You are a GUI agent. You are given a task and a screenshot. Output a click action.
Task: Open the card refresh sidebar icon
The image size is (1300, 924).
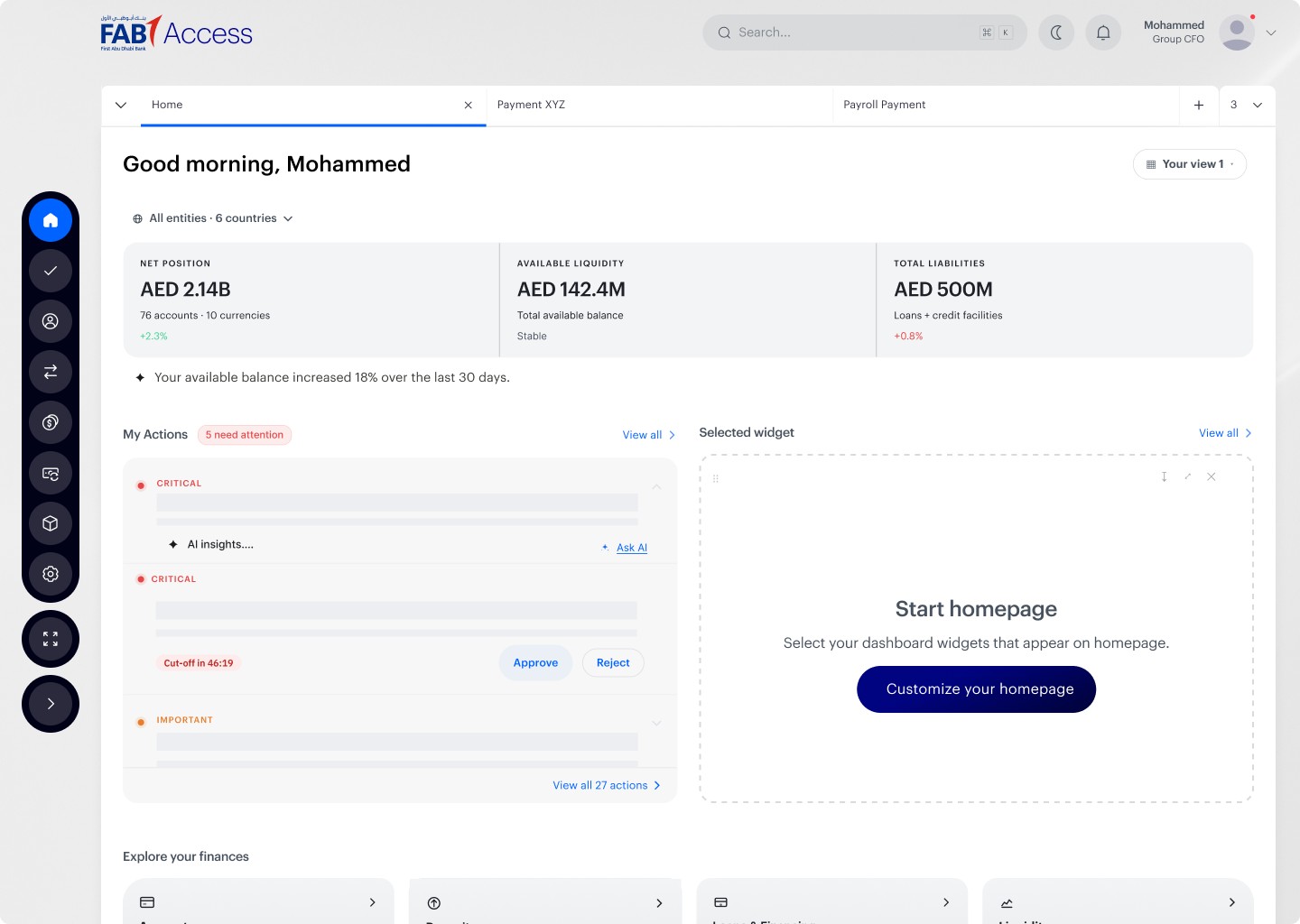tap(51, 473)
